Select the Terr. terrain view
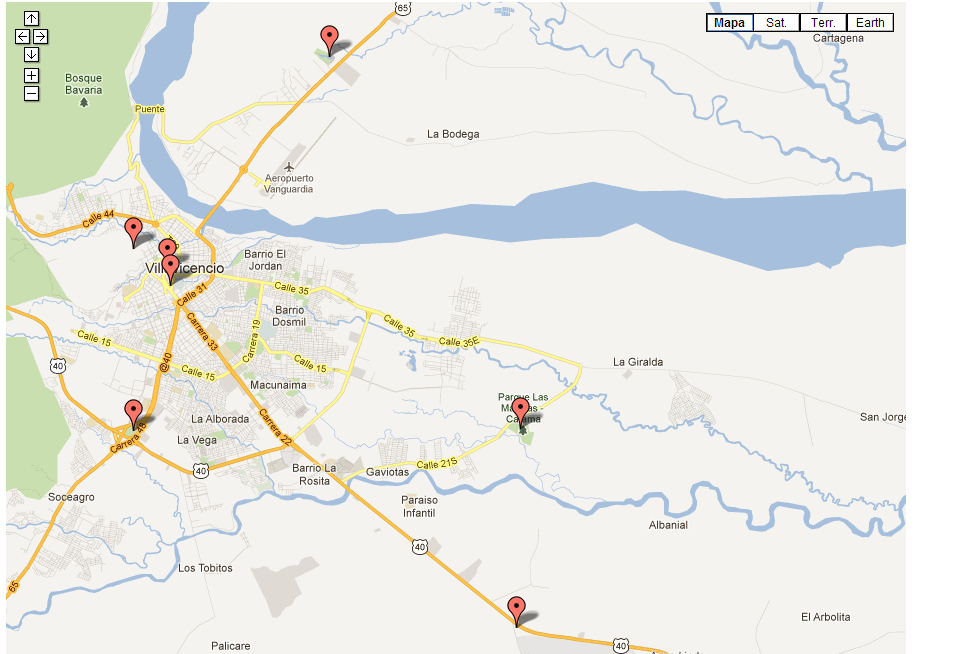959x654 pixels. pyautogui.click(x=823, y=23)
